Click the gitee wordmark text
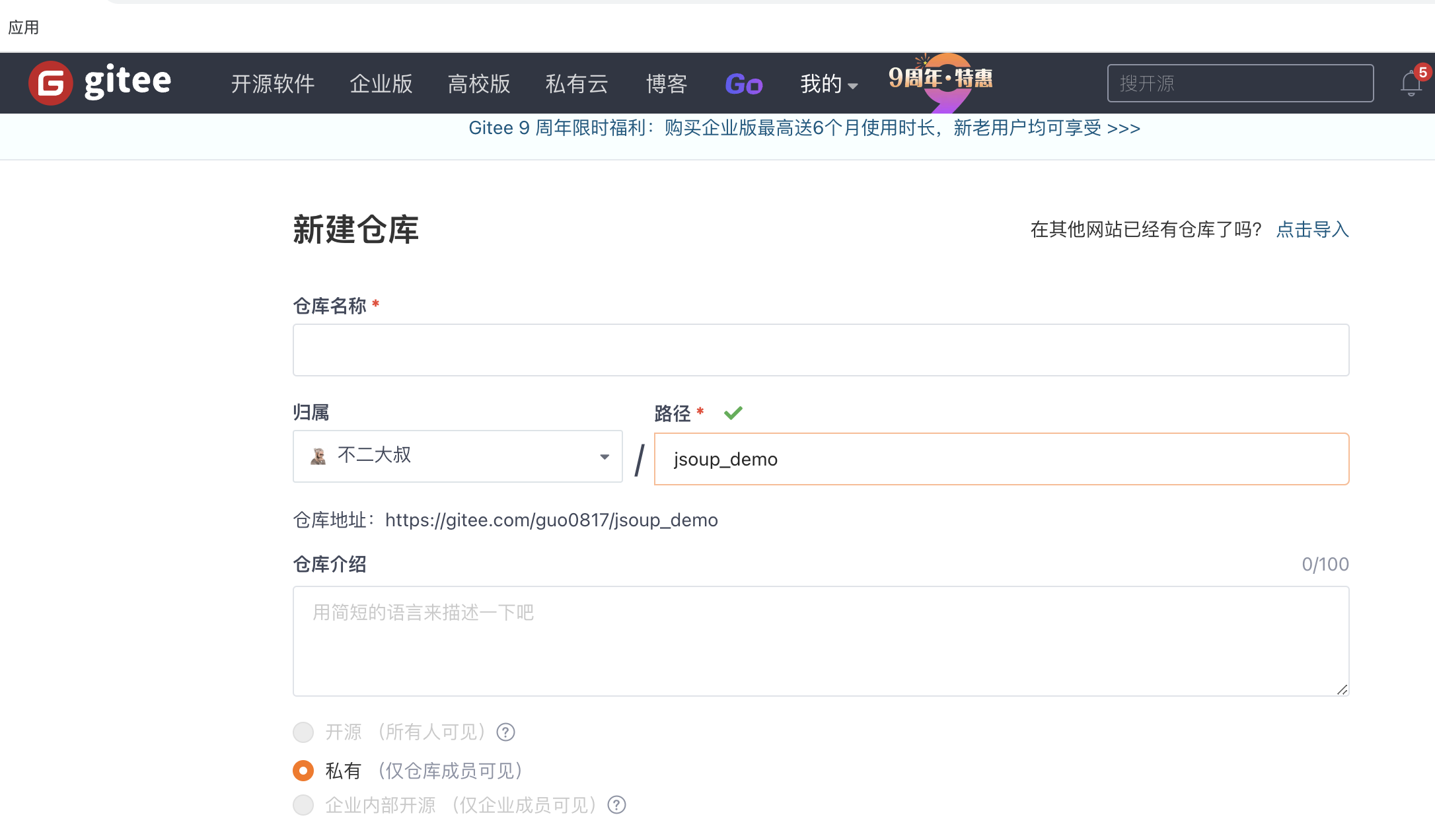1435x840 pixels. [128, 81]
